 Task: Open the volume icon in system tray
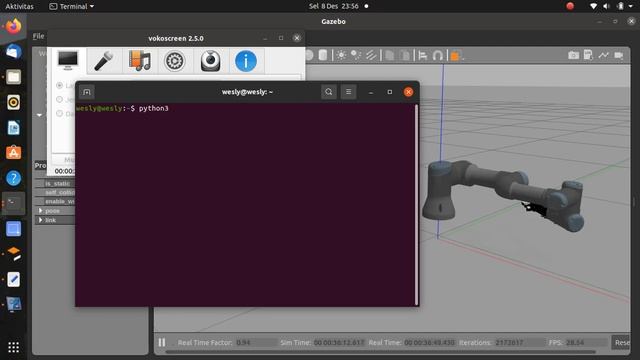[x=606, y=6]
